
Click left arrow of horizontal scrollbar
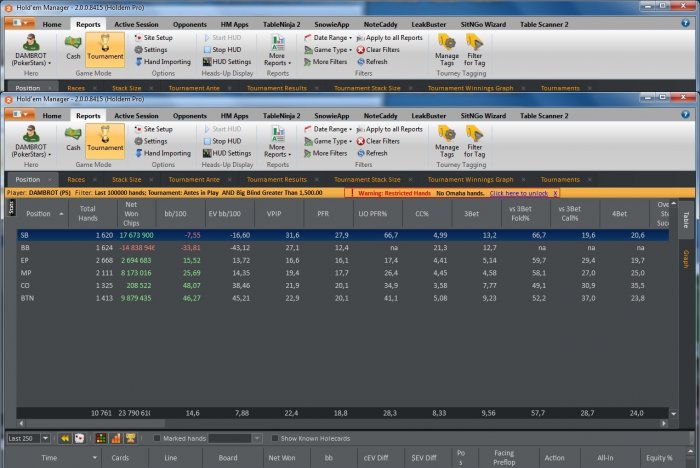tap(21, 423)
